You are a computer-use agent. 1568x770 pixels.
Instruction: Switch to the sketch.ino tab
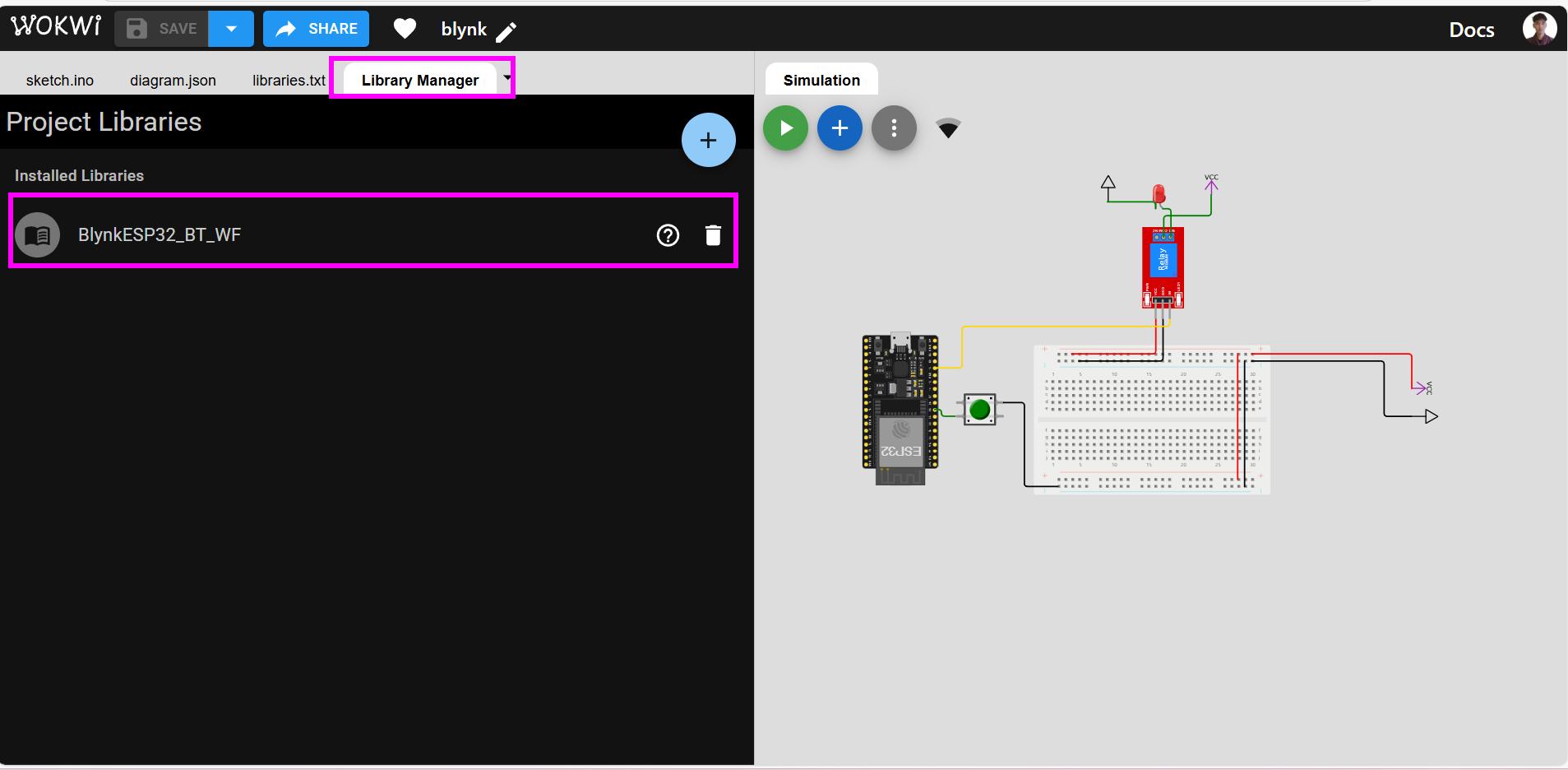coord(60,80)
